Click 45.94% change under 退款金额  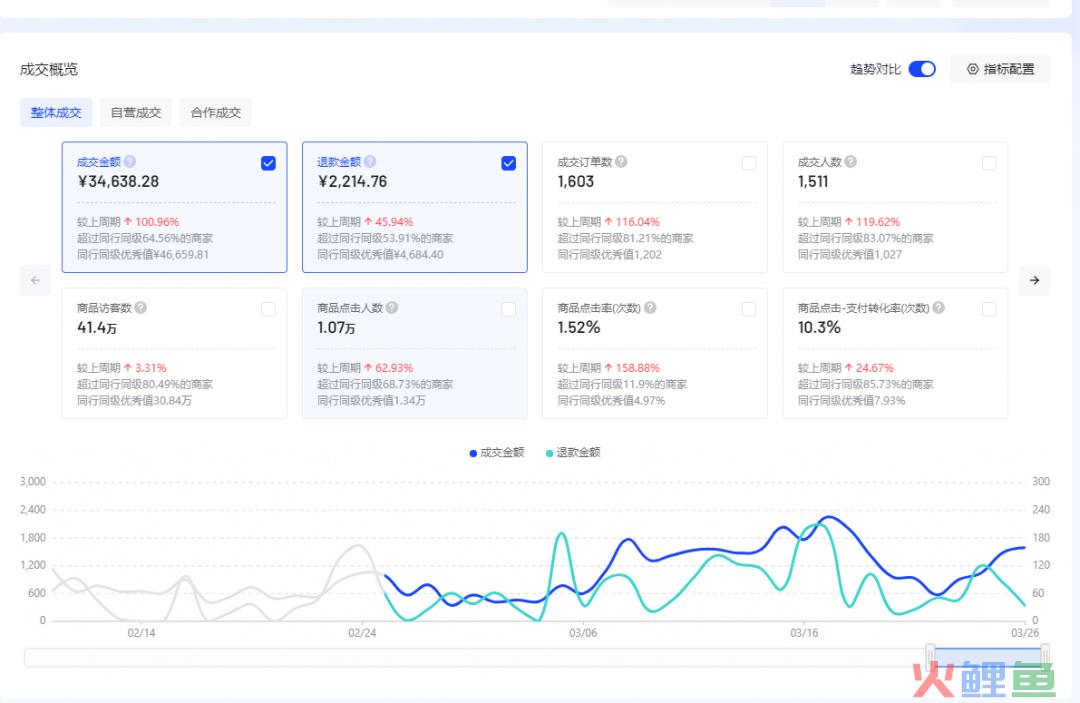point(394,222)
